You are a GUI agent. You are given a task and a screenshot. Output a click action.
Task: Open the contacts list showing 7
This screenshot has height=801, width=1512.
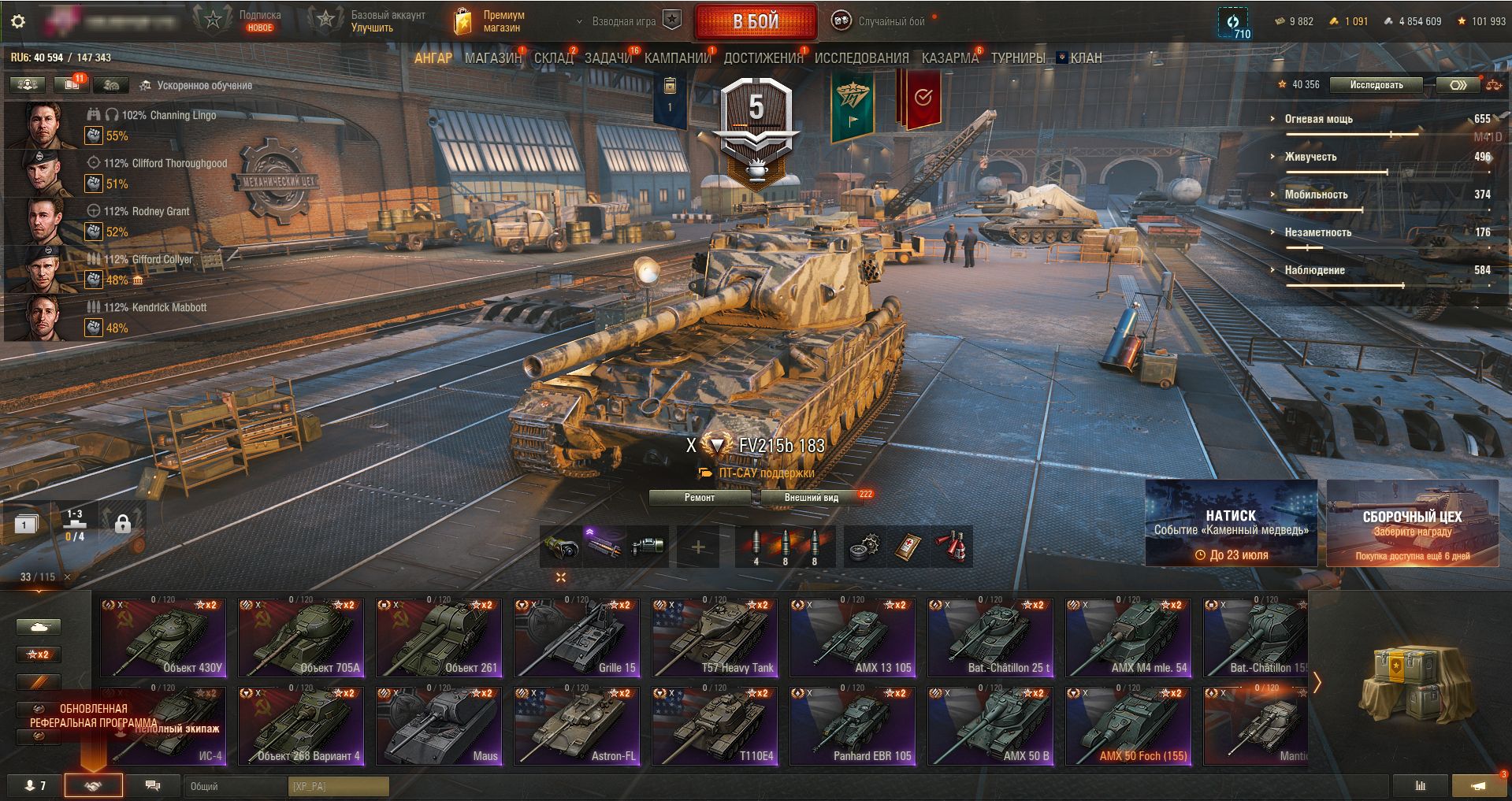coord(35,785)
